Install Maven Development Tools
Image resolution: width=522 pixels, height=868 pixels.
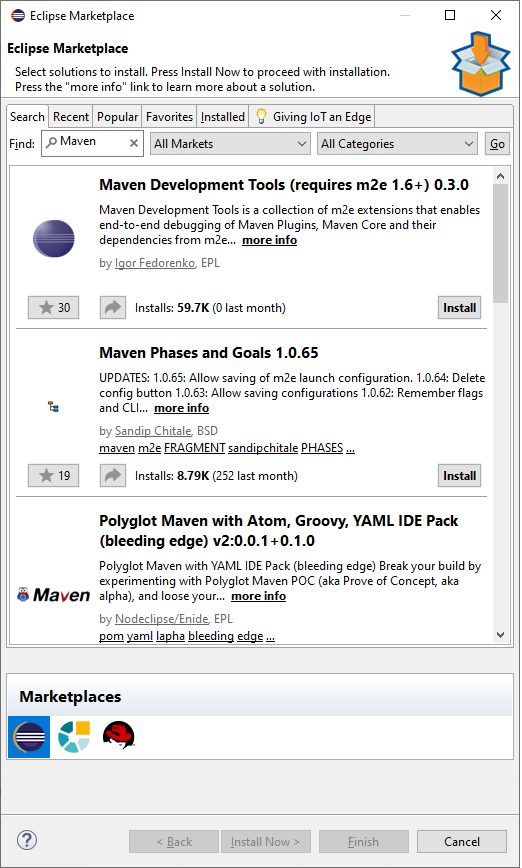pos(459,308)
